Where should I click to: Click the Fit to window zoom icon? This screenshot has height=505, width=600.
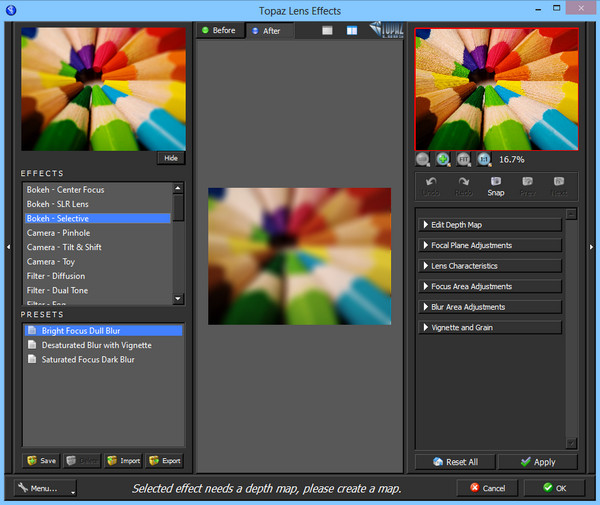tap(463, 159)
